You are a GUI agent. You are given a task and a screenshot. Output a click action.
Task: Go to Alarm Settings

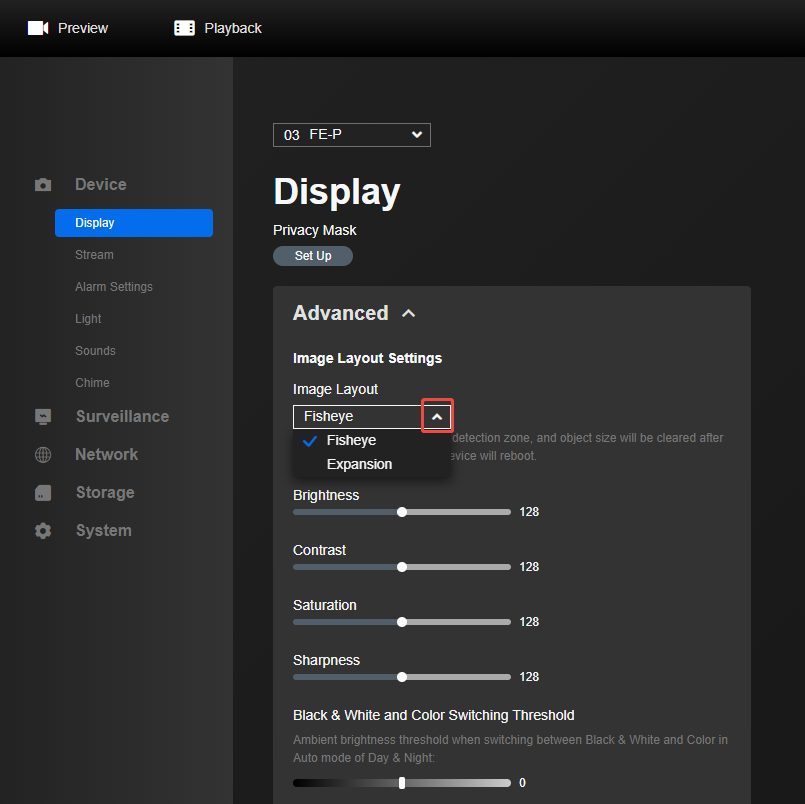114,286
